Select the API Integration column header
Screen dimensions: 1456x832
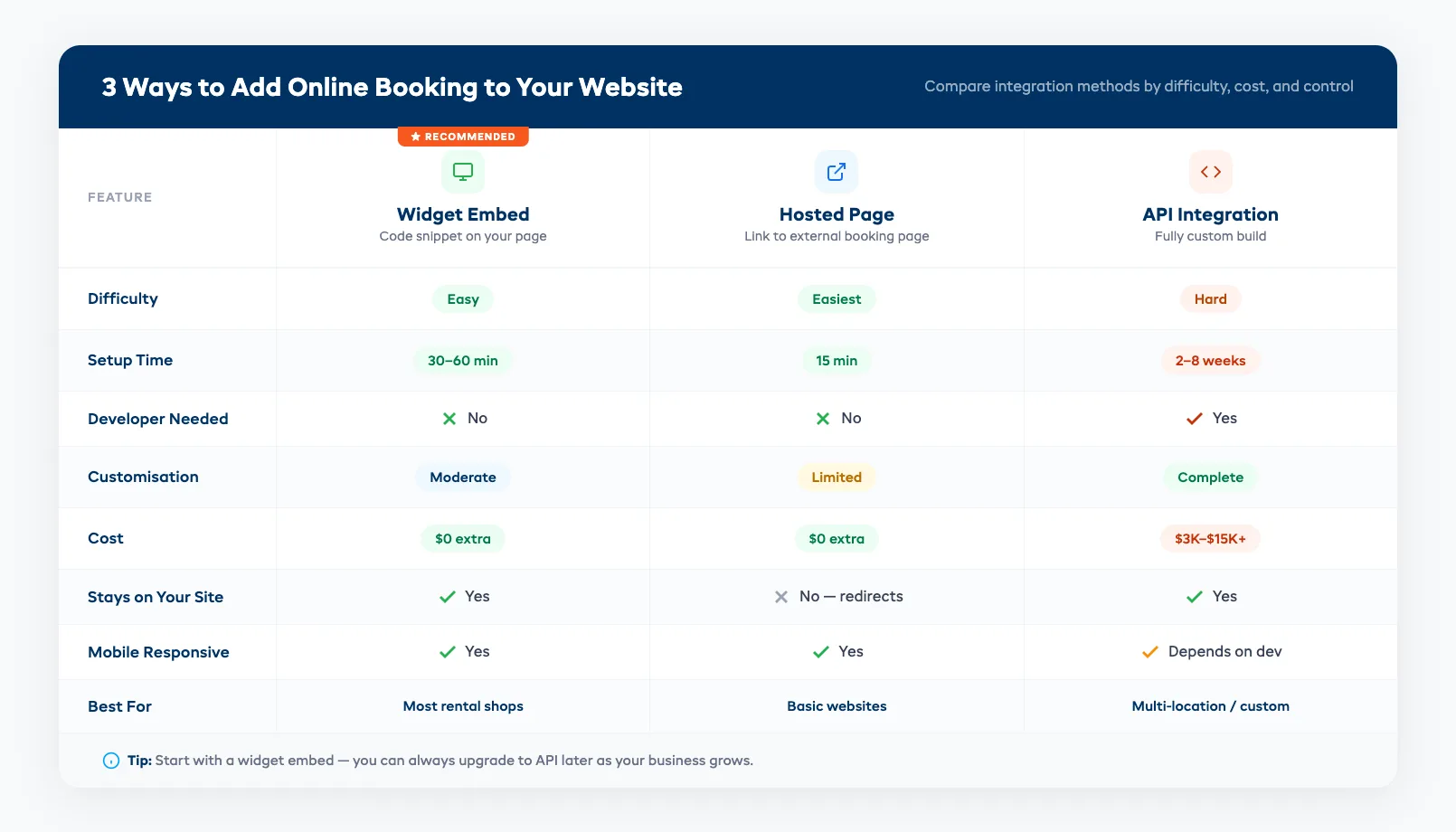(1210, 214)
